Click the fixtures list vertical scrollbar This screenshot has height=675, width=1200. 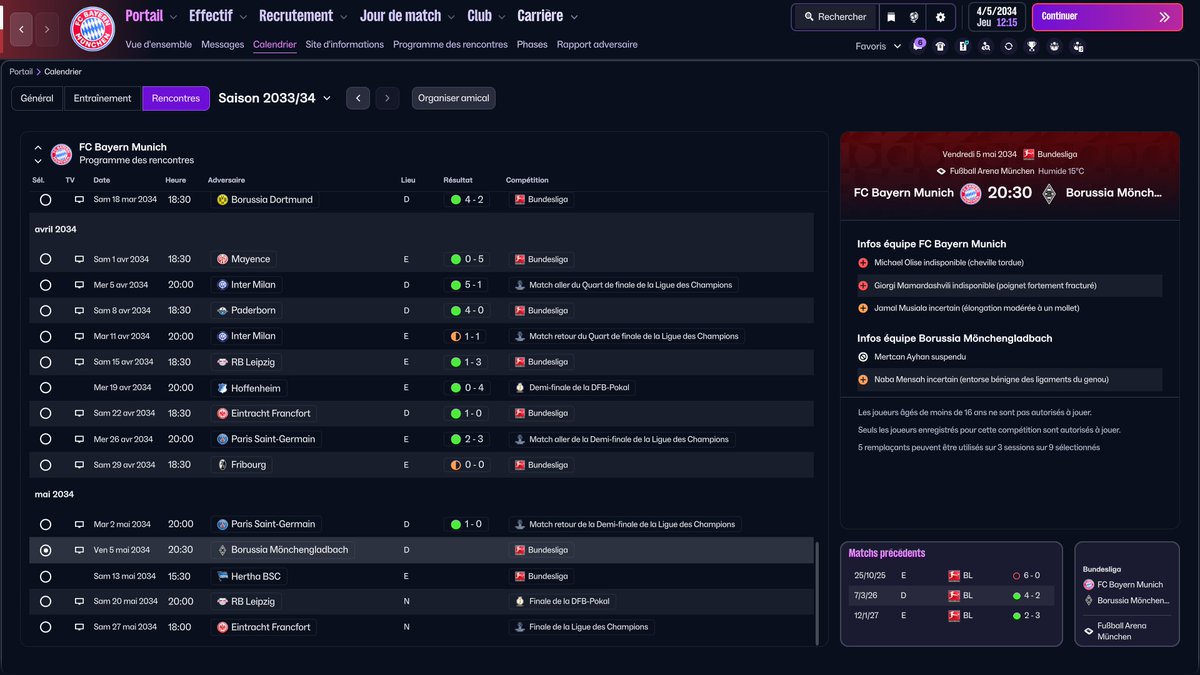coord(817,593)
